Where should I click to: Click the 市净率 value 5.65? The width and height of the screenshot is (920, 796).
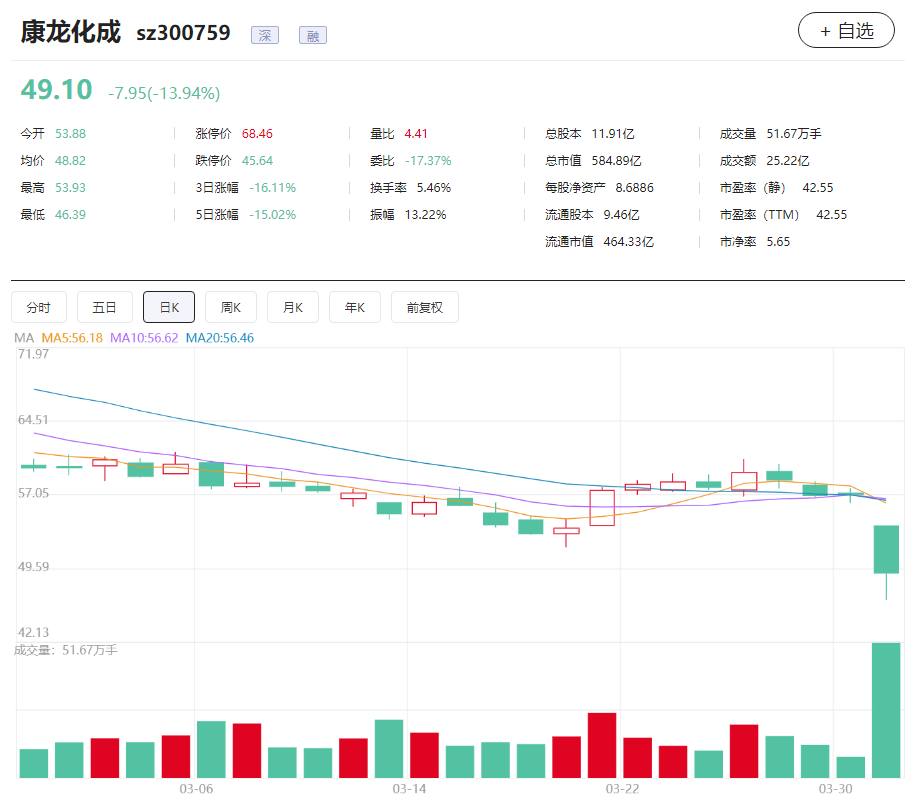tap(778, 242)
